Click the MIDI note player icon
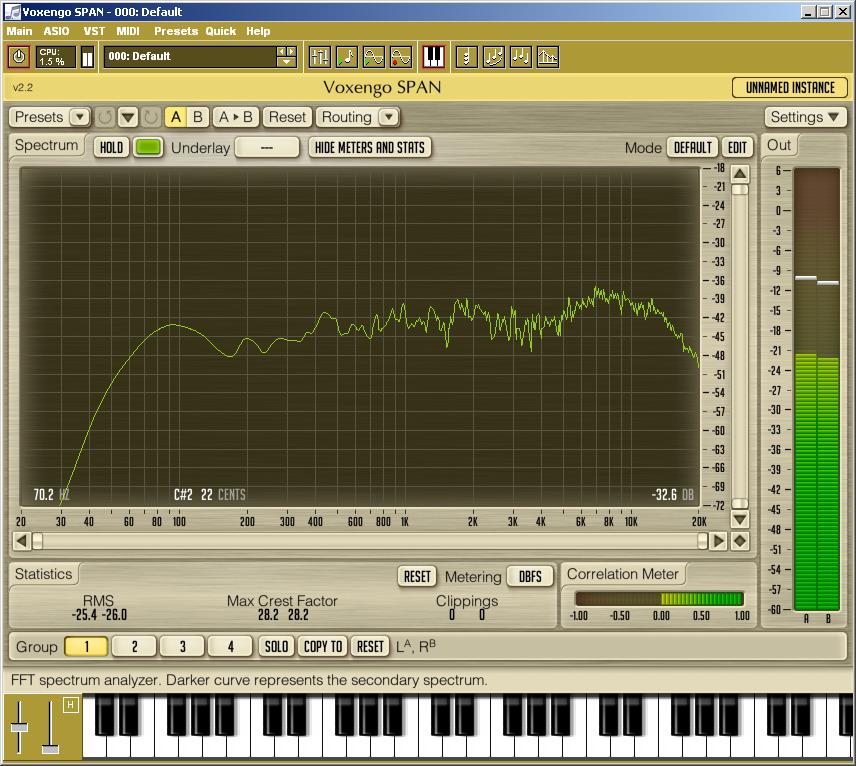Viewport: 856px width, 766px height. point(347,57)
